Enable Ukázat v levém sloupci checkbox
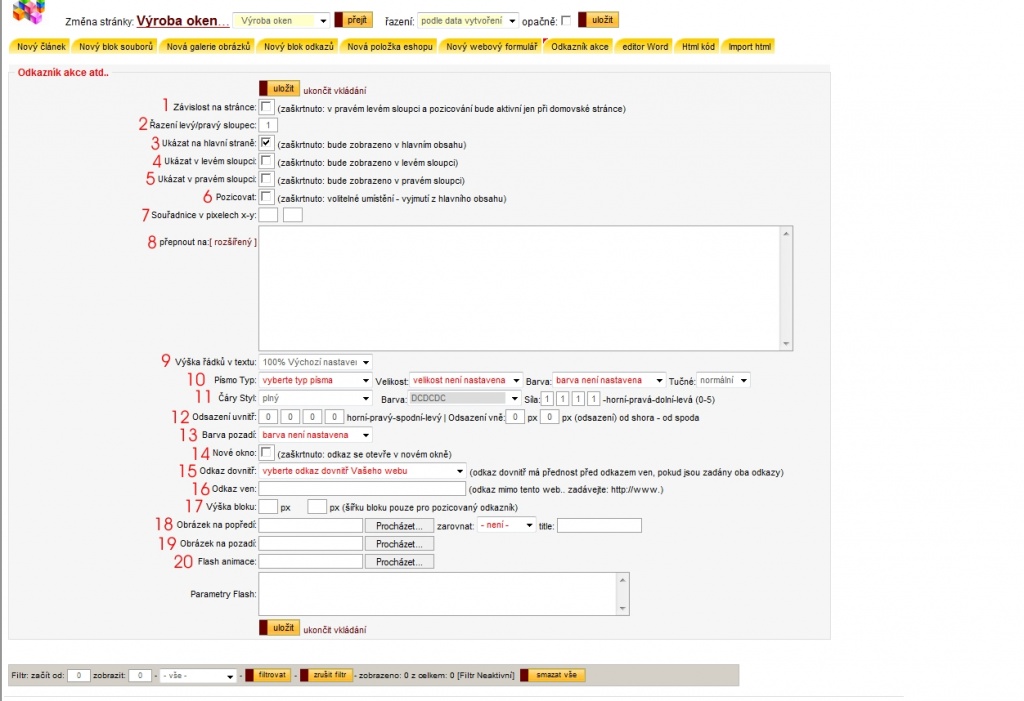The height and width of the screenshot is (701, 1024). (x=266, y=161)
